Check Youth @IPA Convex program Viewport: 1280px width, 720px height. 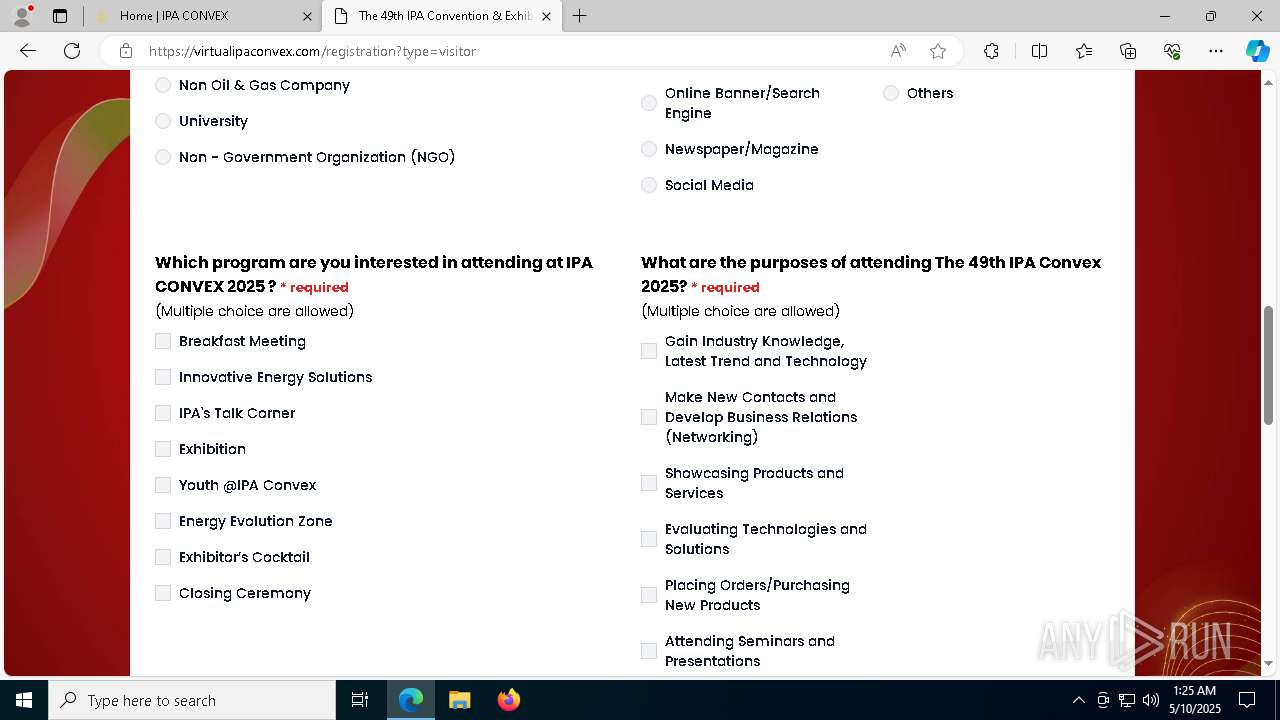pyautogui.click(x=163, y=485)
